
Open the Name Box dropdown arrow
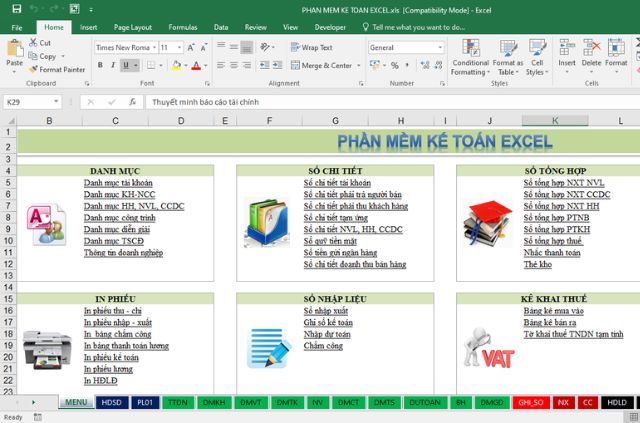point(56,102)
